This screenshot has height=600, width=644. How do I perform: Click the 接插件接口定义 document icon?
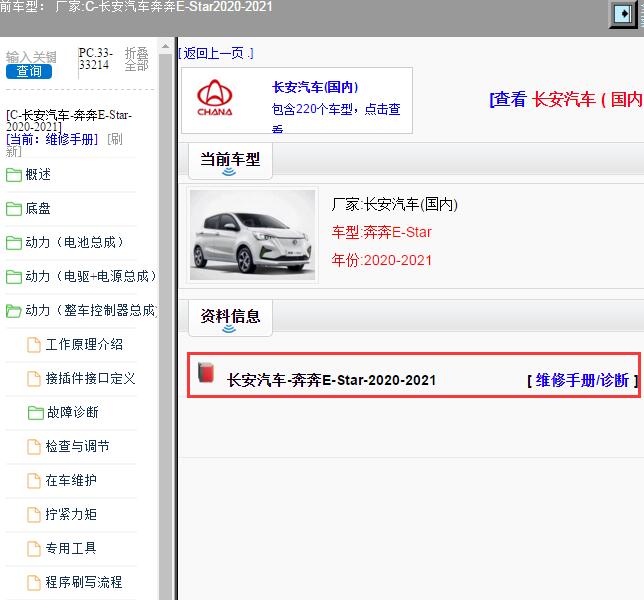(34, 379)
